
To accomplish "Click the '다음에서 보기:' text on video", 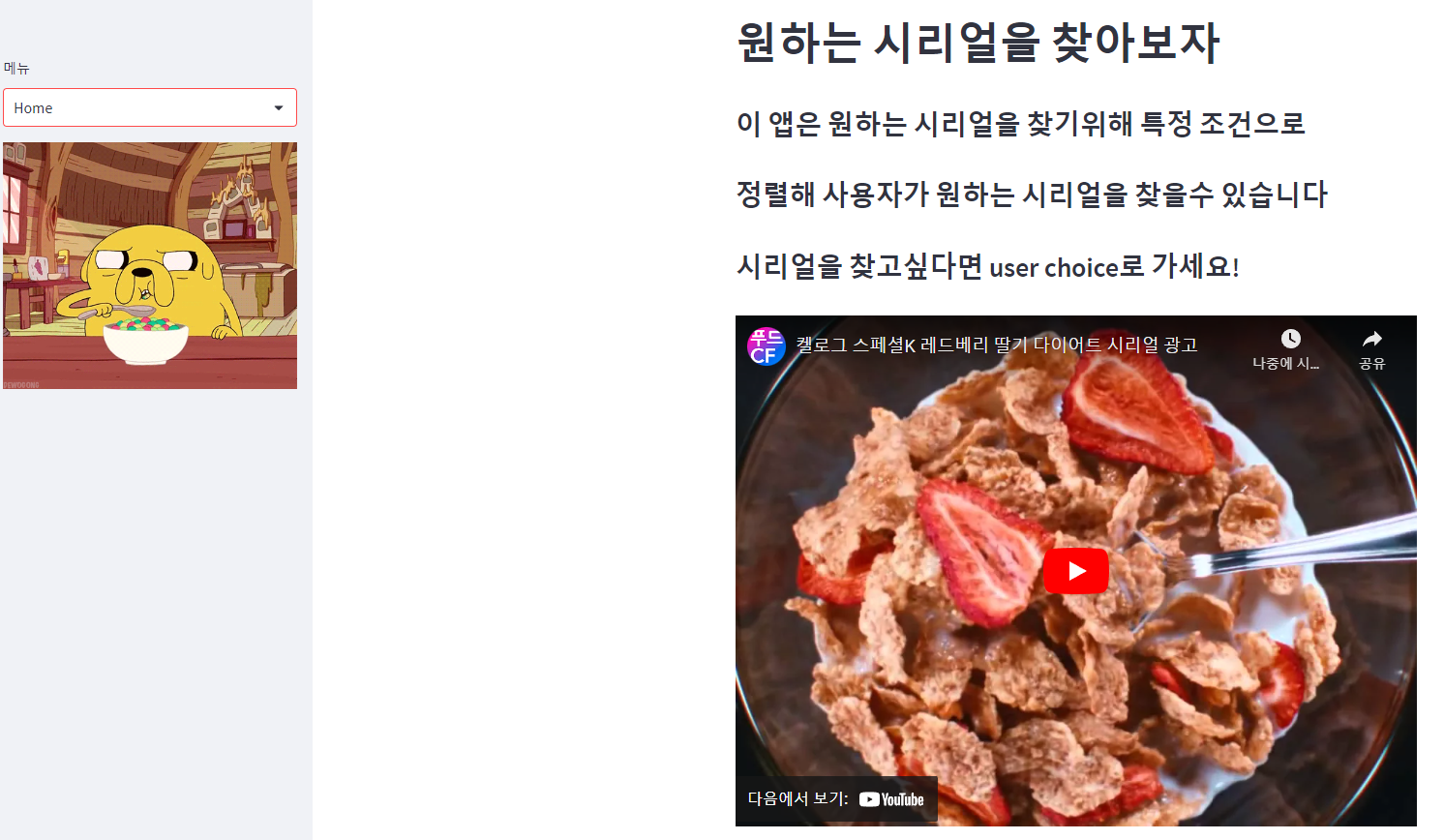I will point(797,798).
